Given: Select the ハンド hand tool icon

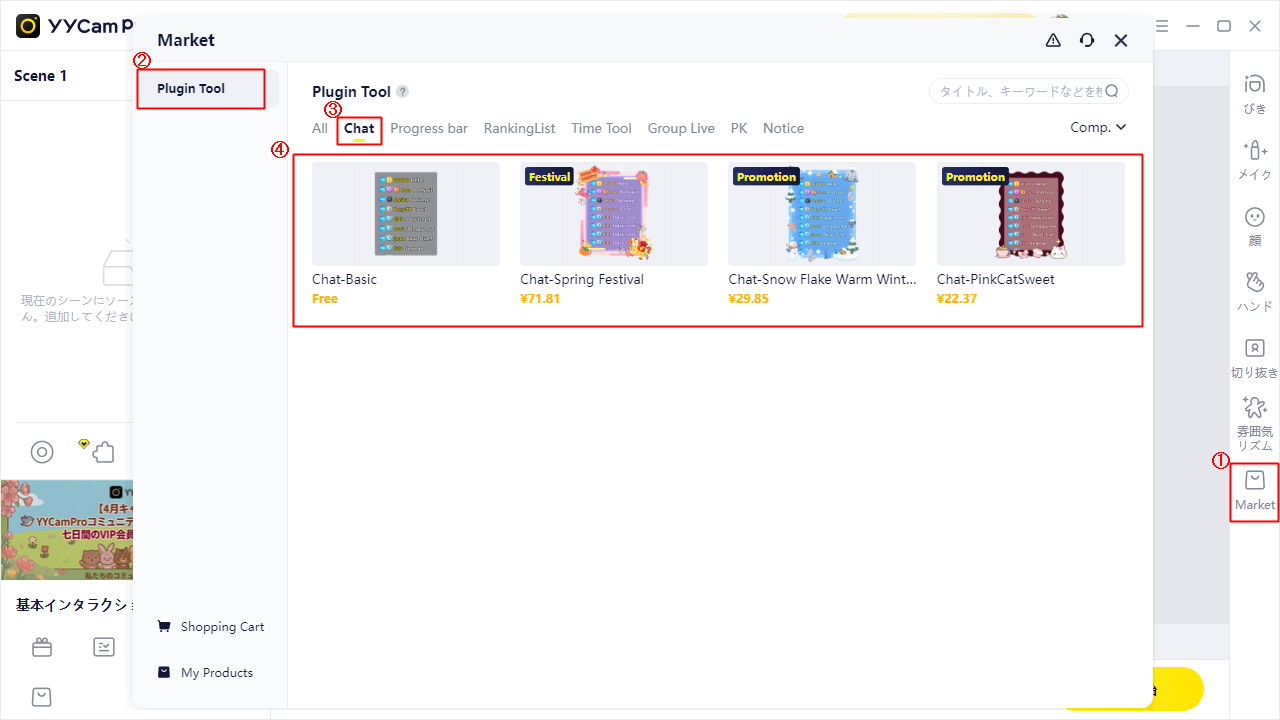Looking at the screenshot, I should pyautogui.click(x=1254, y=290).
